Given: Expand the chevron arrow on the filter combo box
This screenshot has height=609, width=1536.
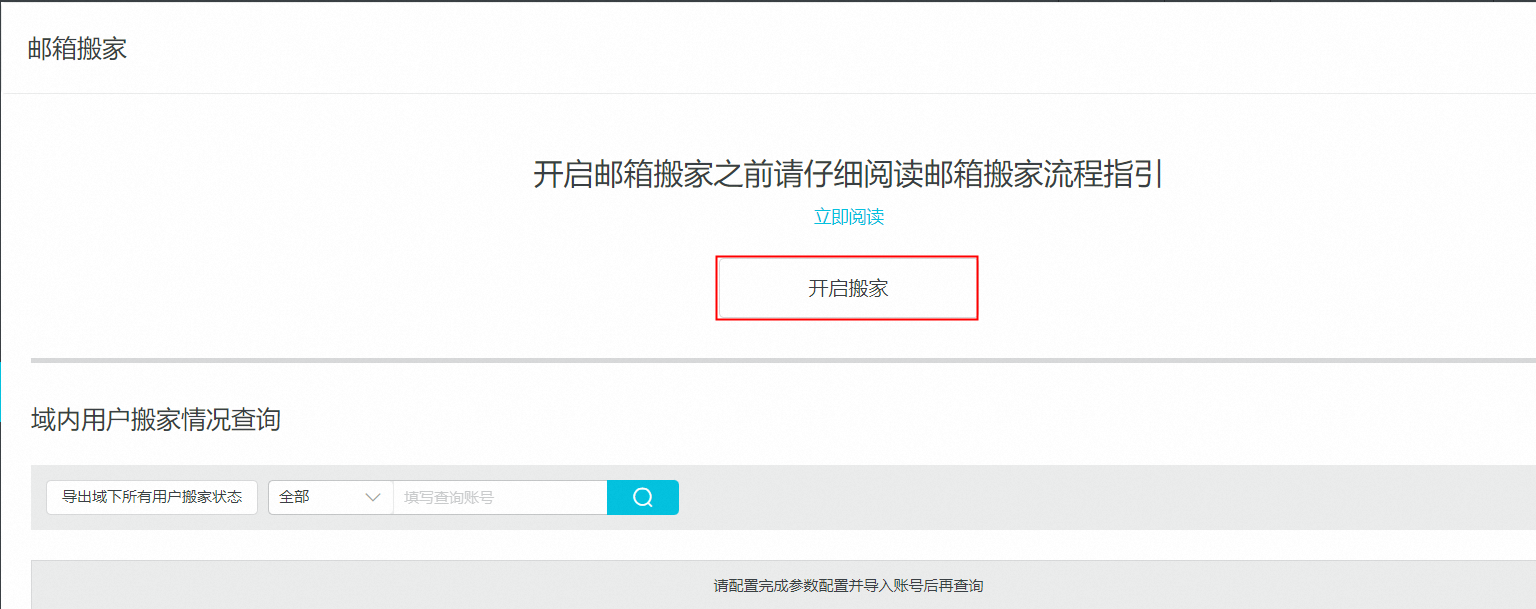Looking at the screenshot, I should [x=374, y=497].
